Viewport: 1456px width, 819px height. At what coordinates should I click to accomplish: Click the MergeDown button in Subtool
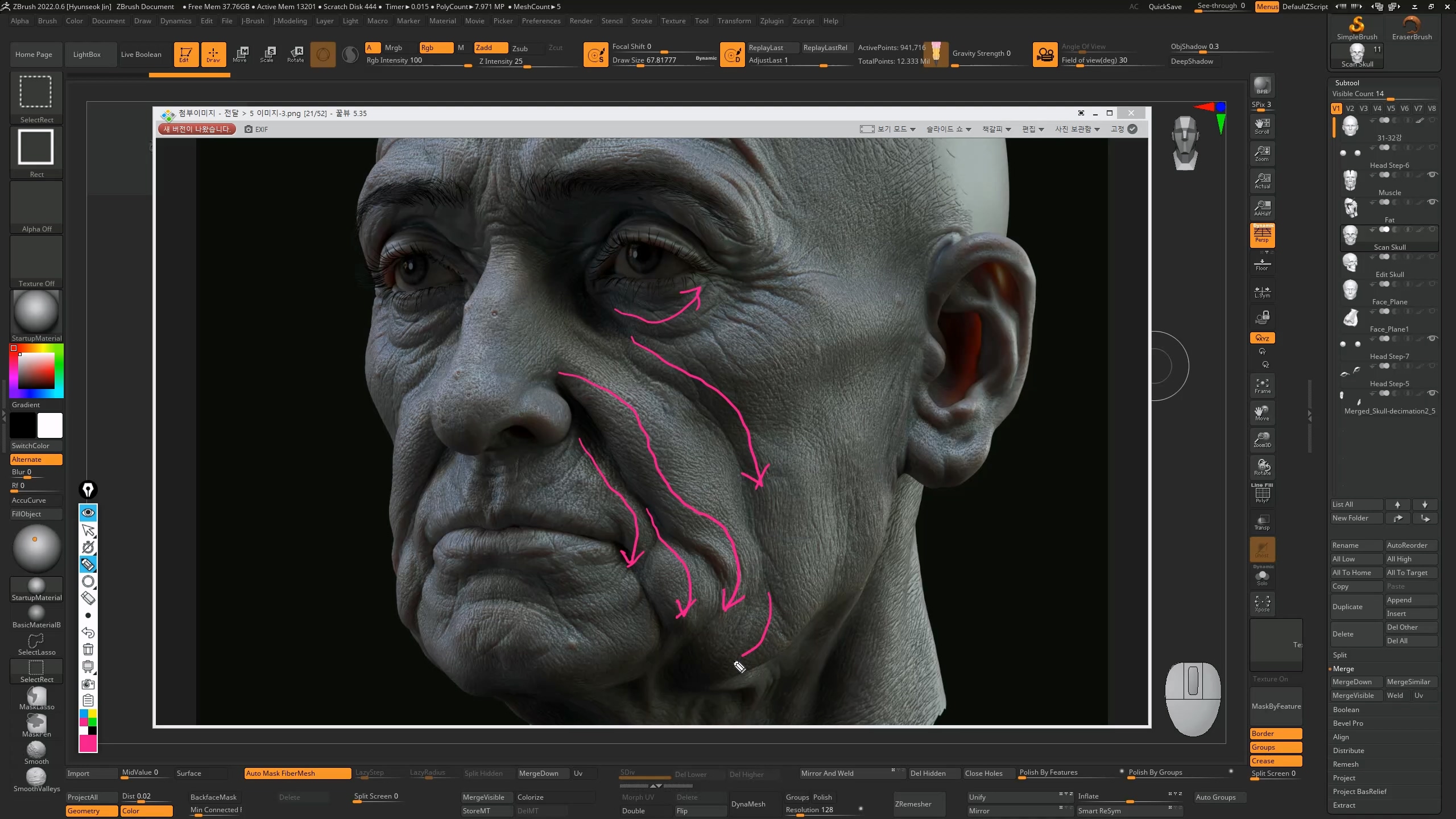pyautogui.click(x=1356, y=682)
